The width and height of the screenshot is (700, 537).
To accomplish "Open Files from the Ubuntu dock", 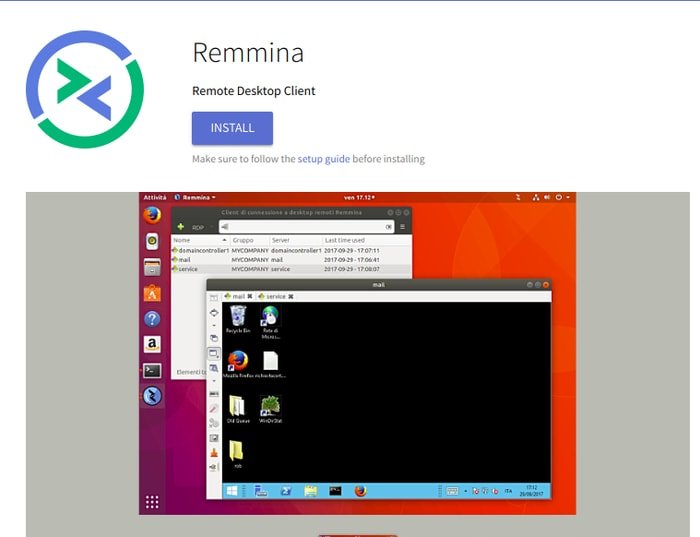I will 152,267.
